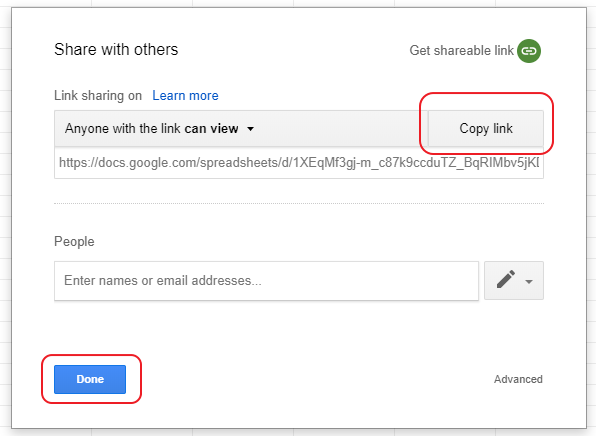Select the docs.google.com spreadsheet URL field
Viewport: 596px width, 436px height.
pos(299,163)
